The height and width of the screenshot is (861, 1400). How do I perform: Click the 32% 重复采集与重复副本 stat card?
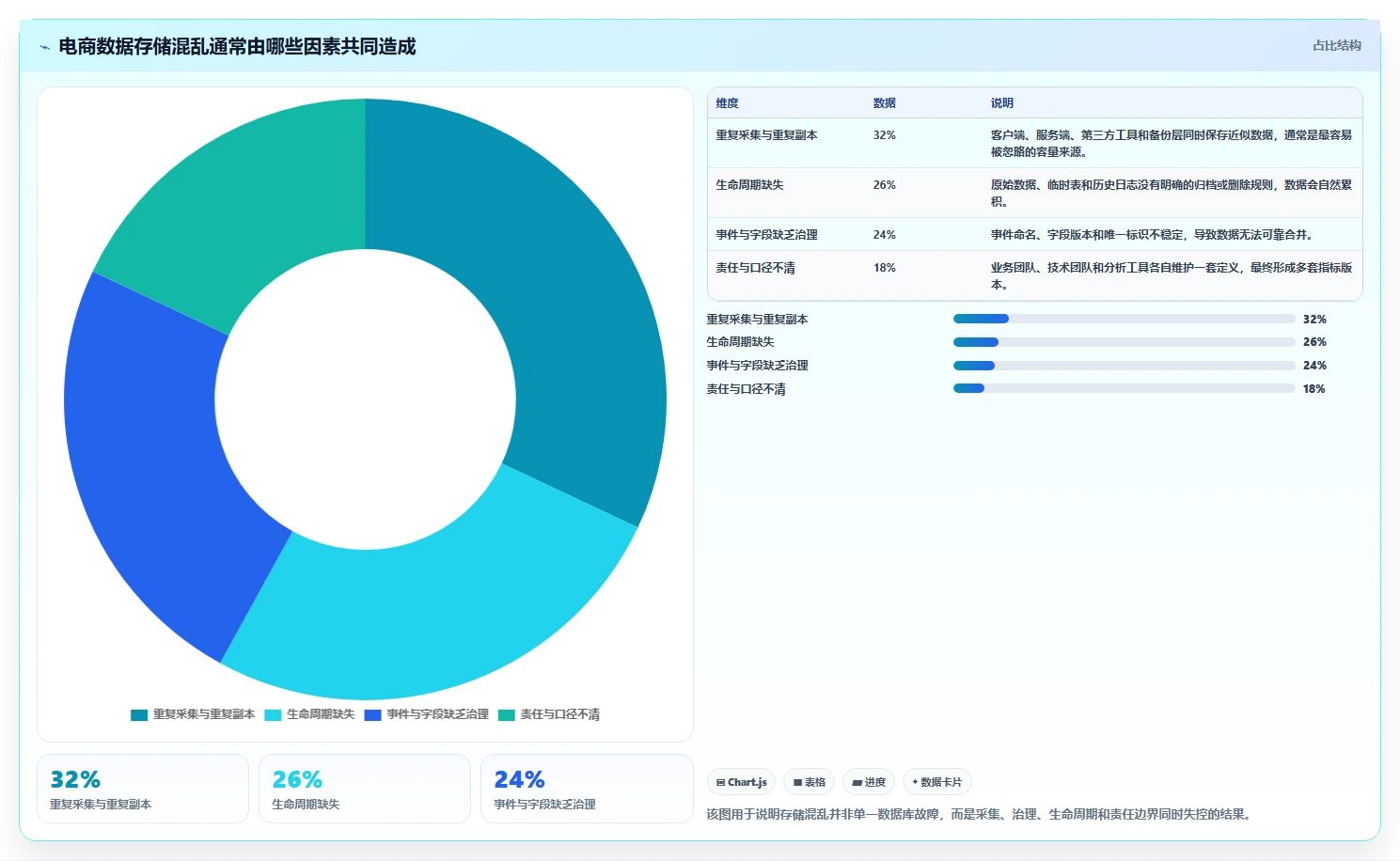[143, 789]
